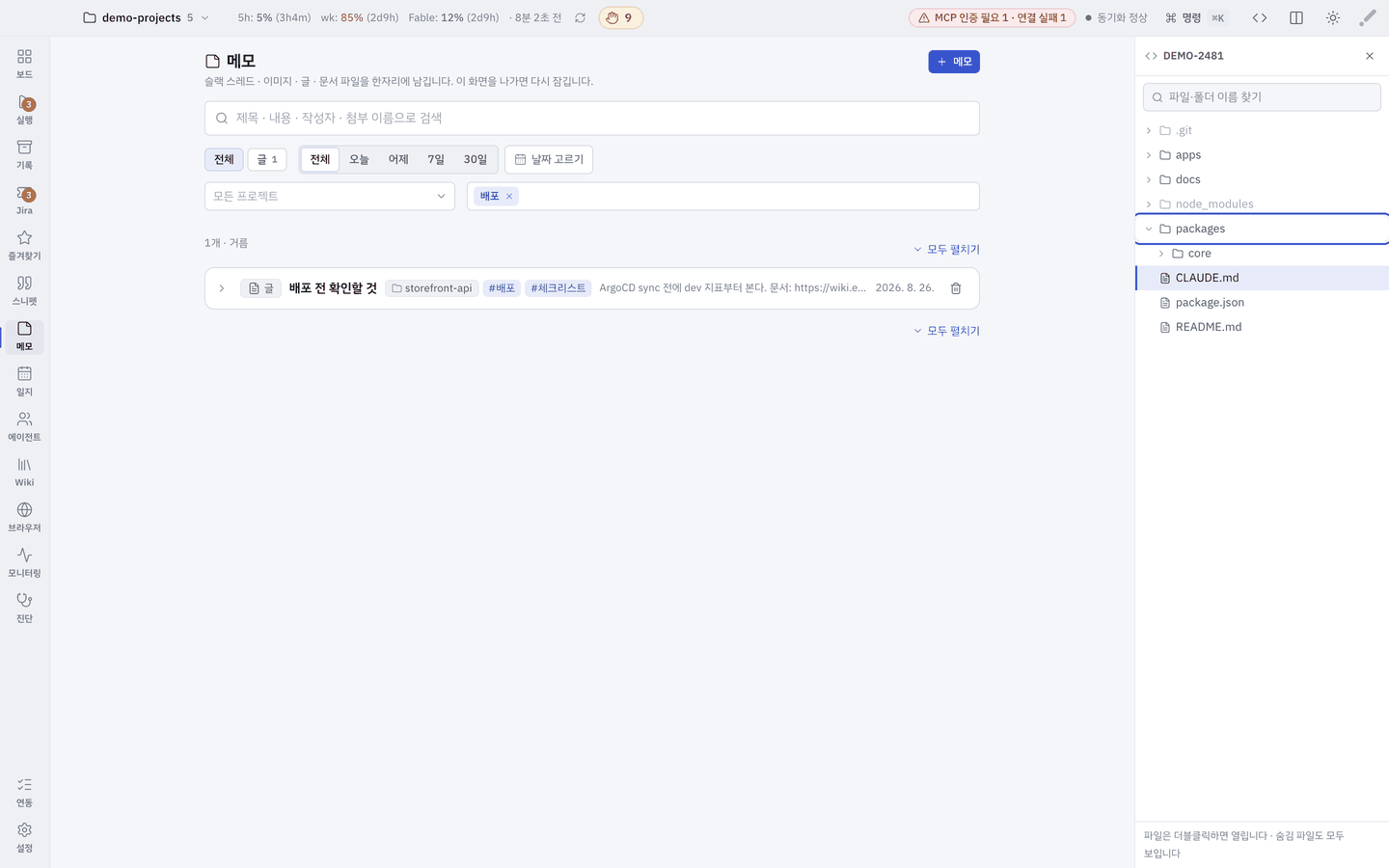Open 진단 diagnostics in sidebar
Image resolution: width=1389 pixels, height=868 pixels.
click(x=24, y=608)
